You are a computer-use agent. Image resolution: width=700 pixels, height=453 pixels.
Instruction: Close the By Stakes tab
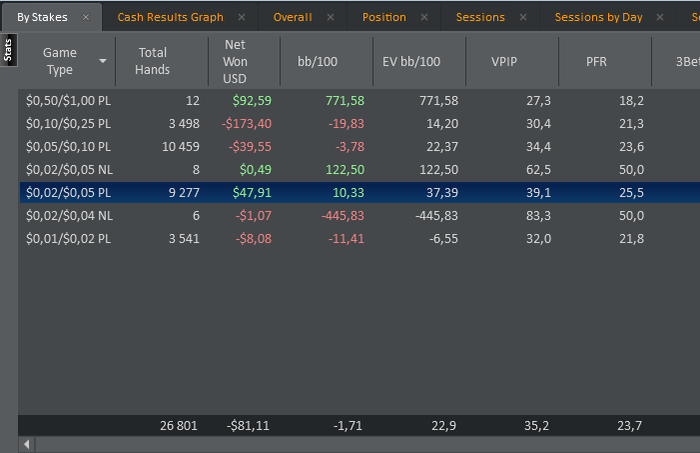pyautogui.click(x=85, y=17)
